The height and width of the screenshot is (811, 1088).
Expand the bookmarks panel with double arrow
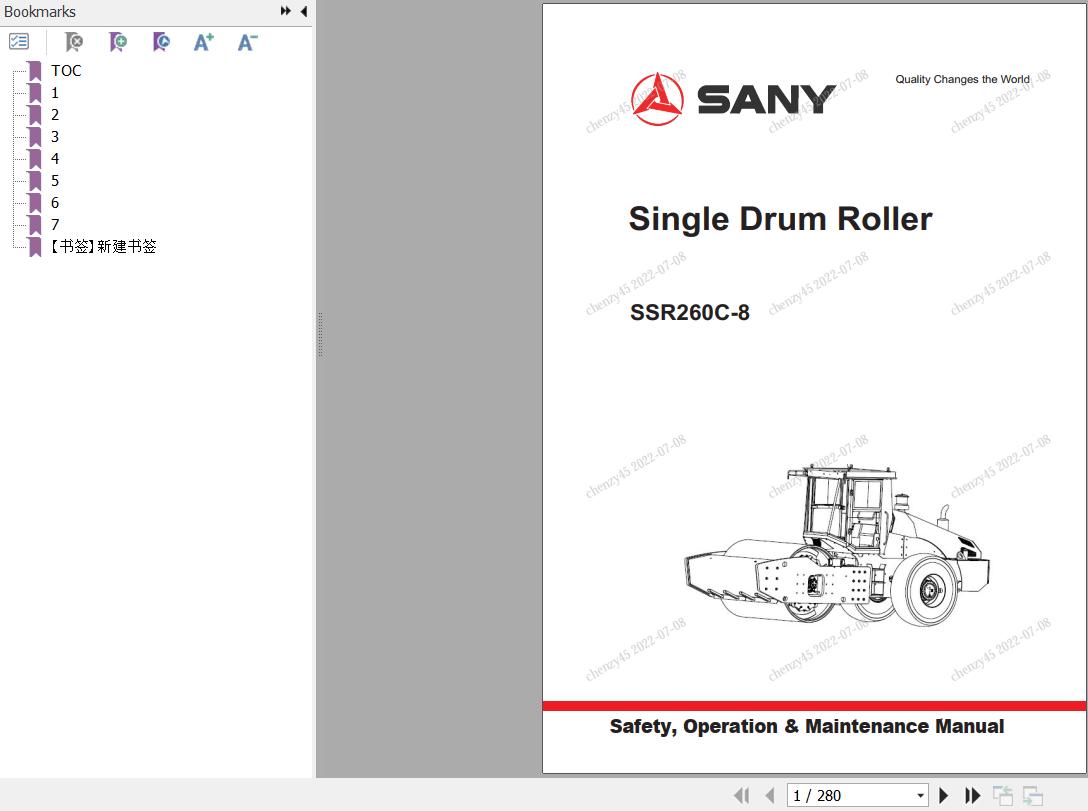[x=285, y=11]
